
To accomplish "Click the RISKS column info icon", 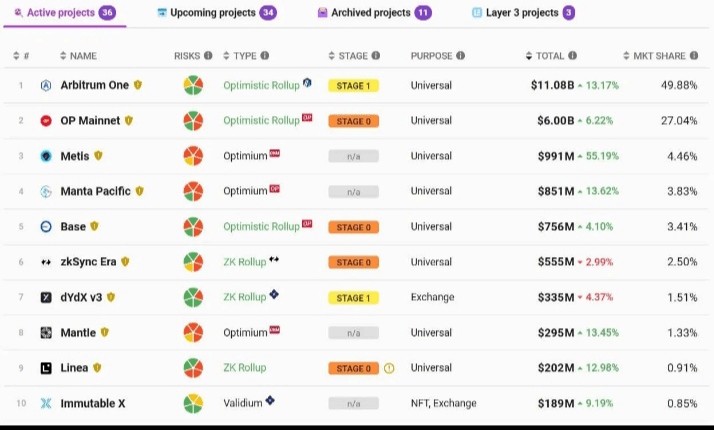I will point(208,56).
